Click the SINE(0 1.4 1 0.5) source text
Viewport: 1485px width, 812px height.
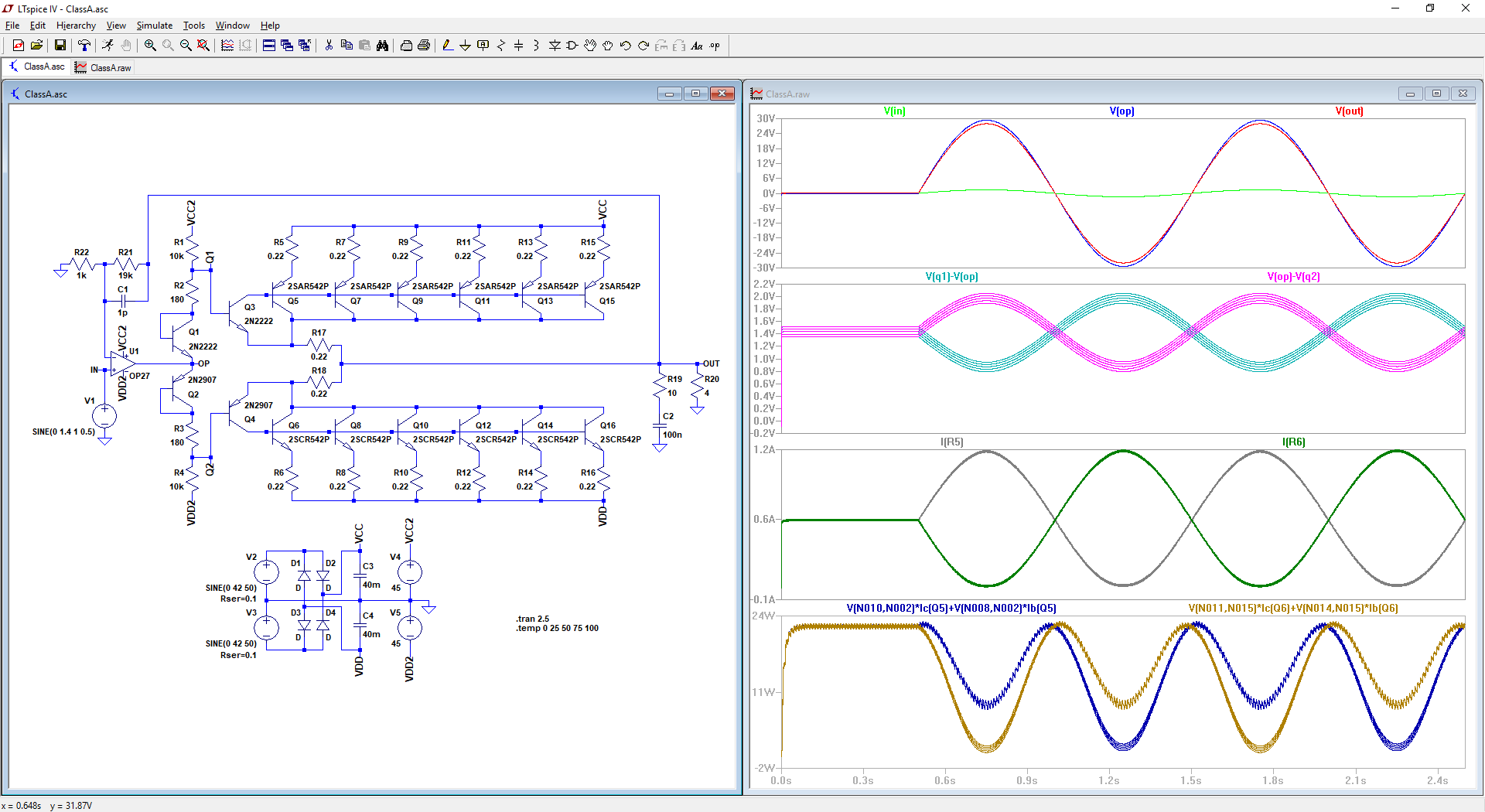click(x=63, y=432)
